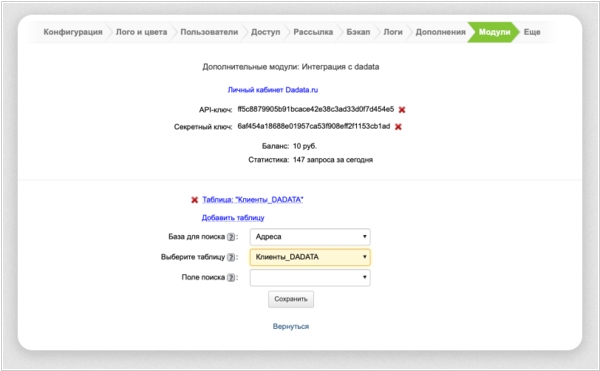Click the Сохранить button

coord(291,299)
